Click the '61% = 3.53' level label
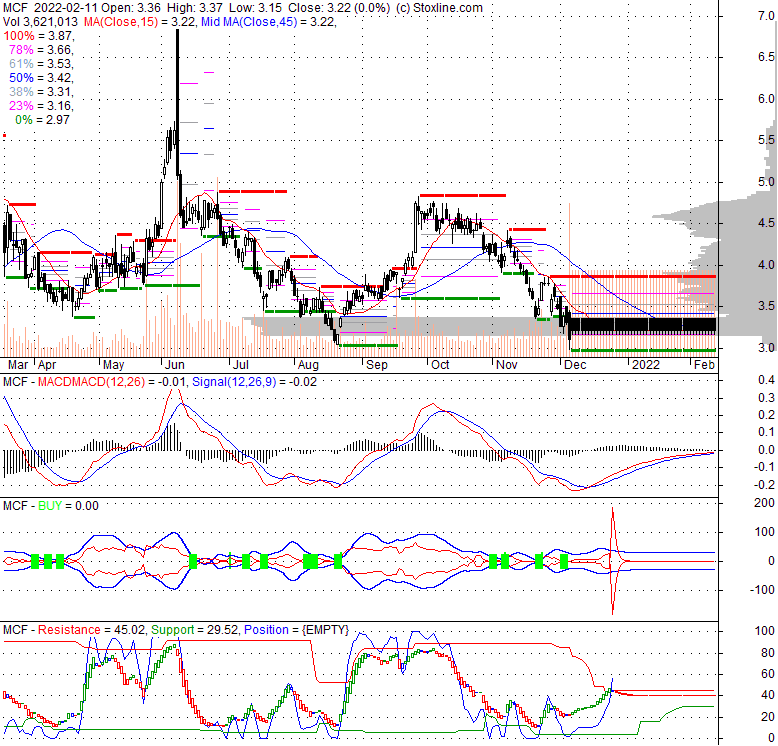 point(41,63)
